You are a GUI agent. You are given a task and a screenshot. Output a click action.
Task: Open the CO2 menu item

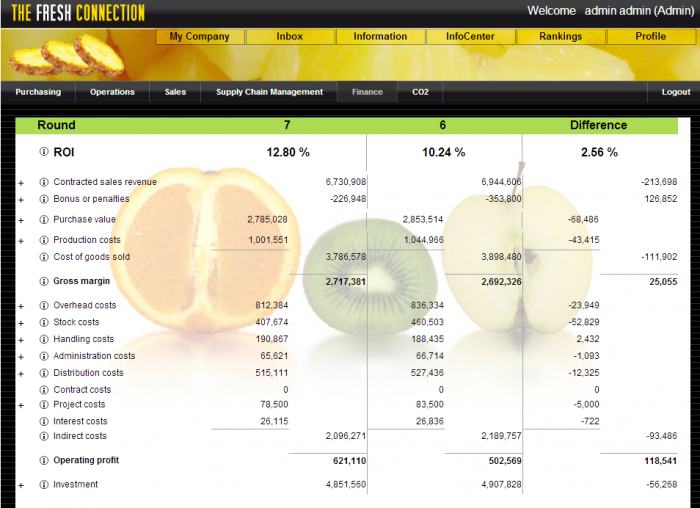[420, 92]
